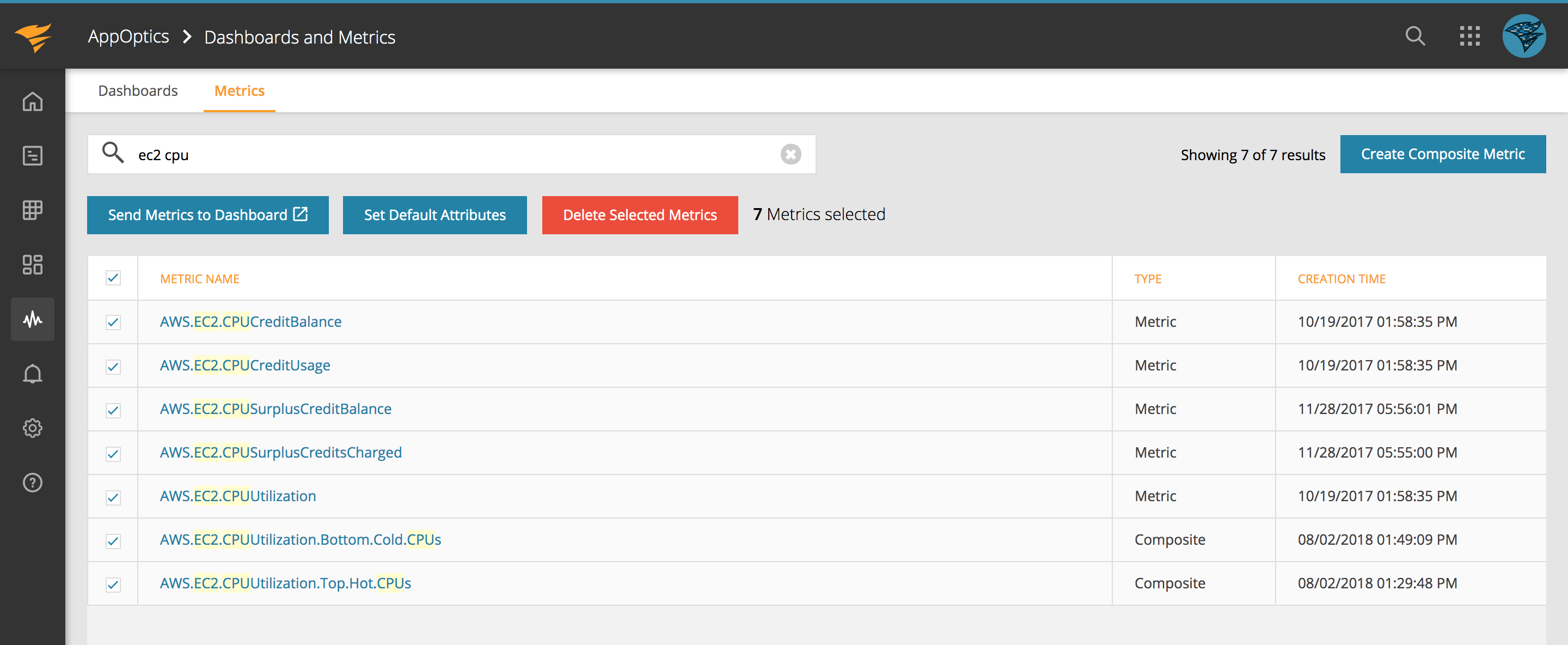Image resolution: width=1568 pixels, height=645 pixels.
Task: Open the Settings gear sidebar icon
Action: 33,428
